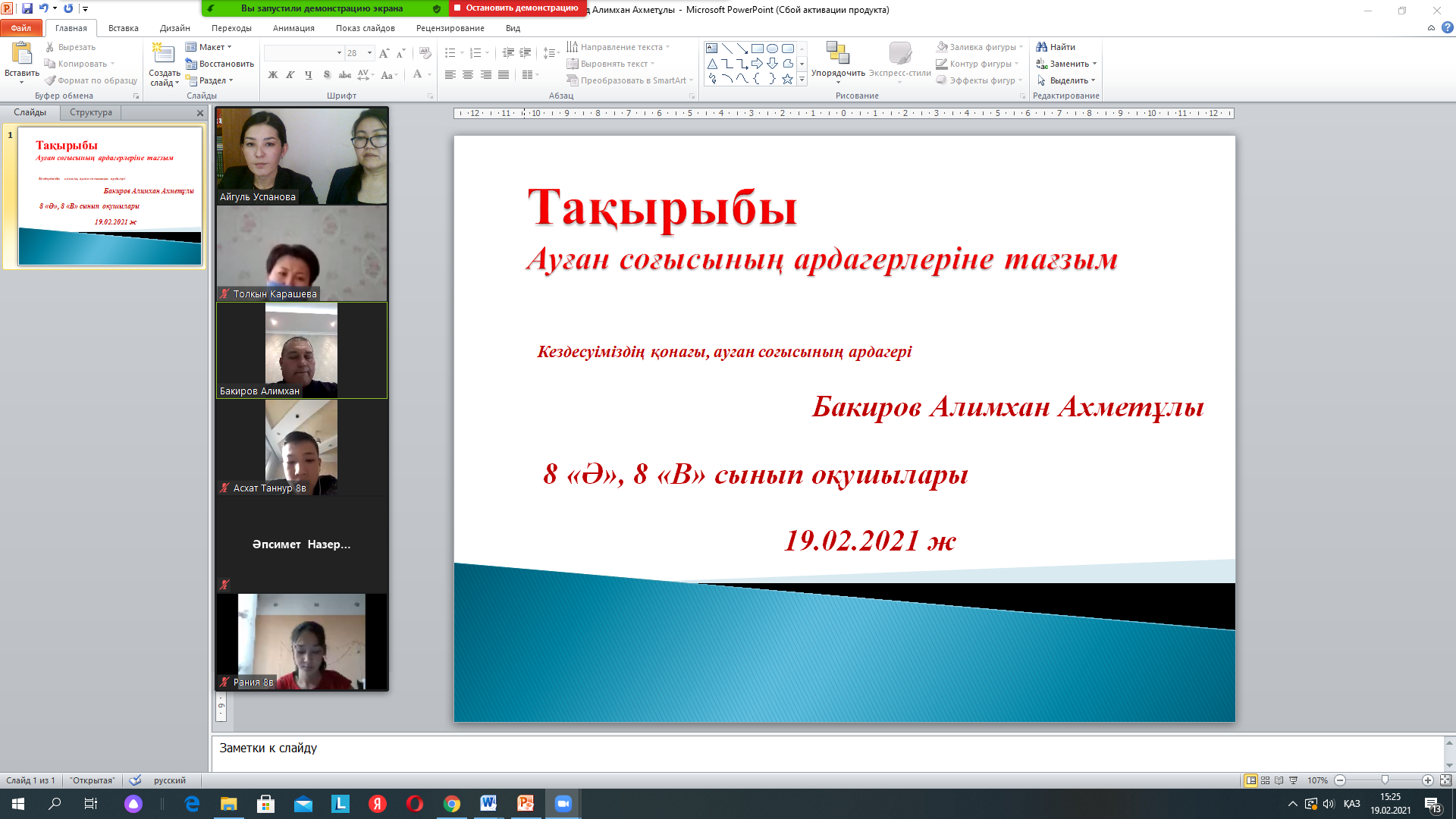Image resolution: width=1456 pixels, height=819 pixels.
Task: Start slideshow from status bar icon
Action: (1294, 780)
